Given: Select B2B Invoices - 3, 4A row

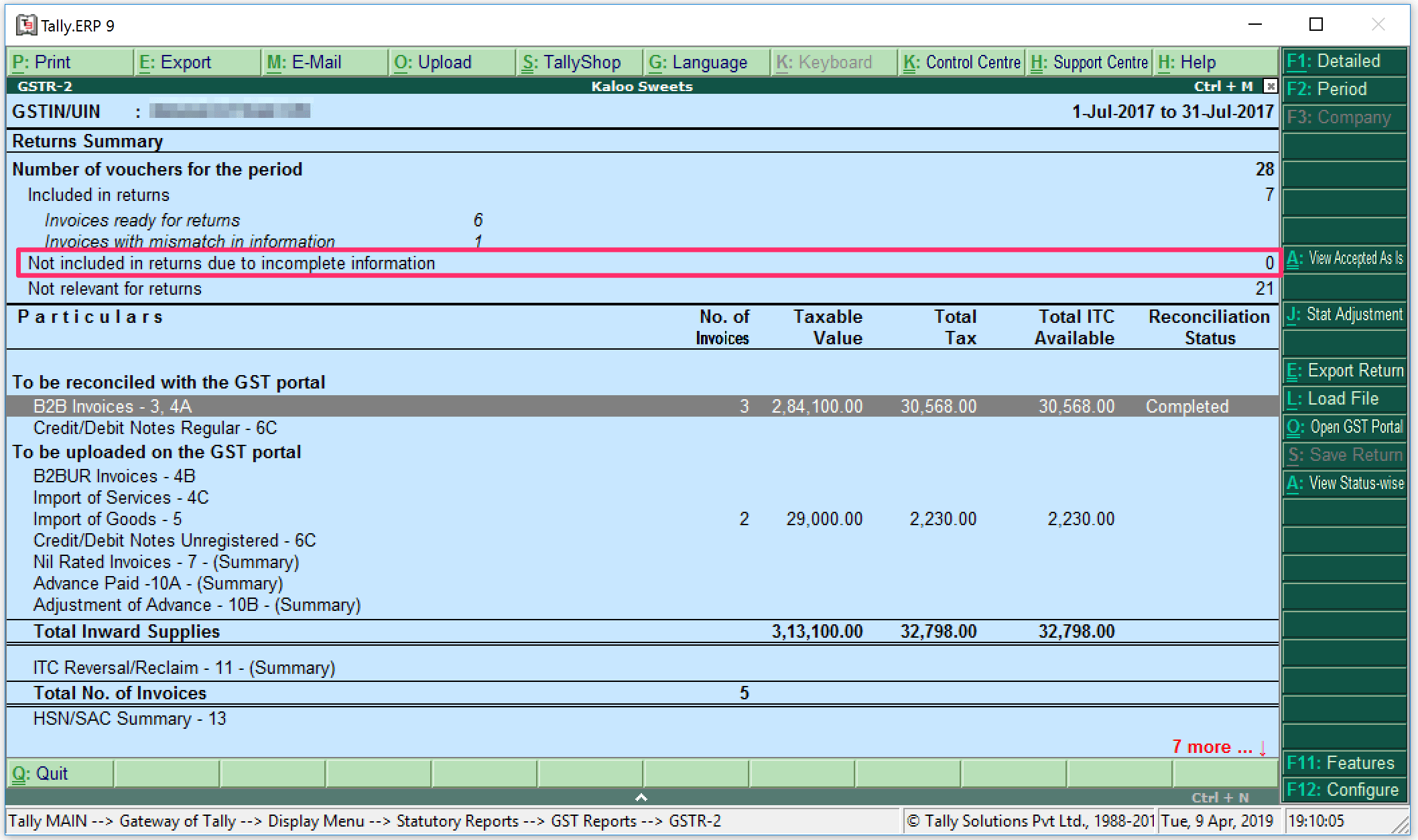Looking at the screenshot, I should tap(113, 406).
